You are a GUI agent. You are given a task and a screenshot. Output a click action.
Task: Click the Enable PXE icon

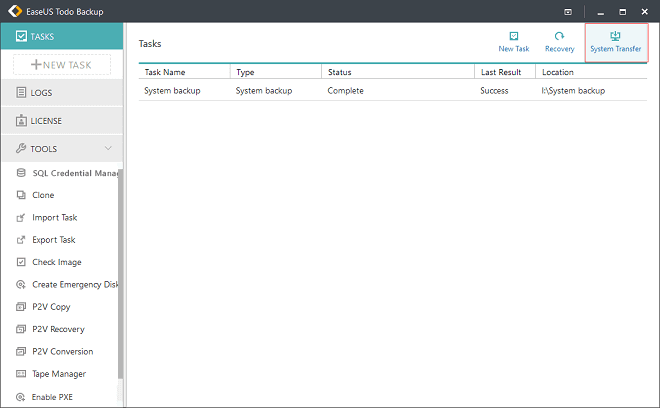tap(20, 397)
